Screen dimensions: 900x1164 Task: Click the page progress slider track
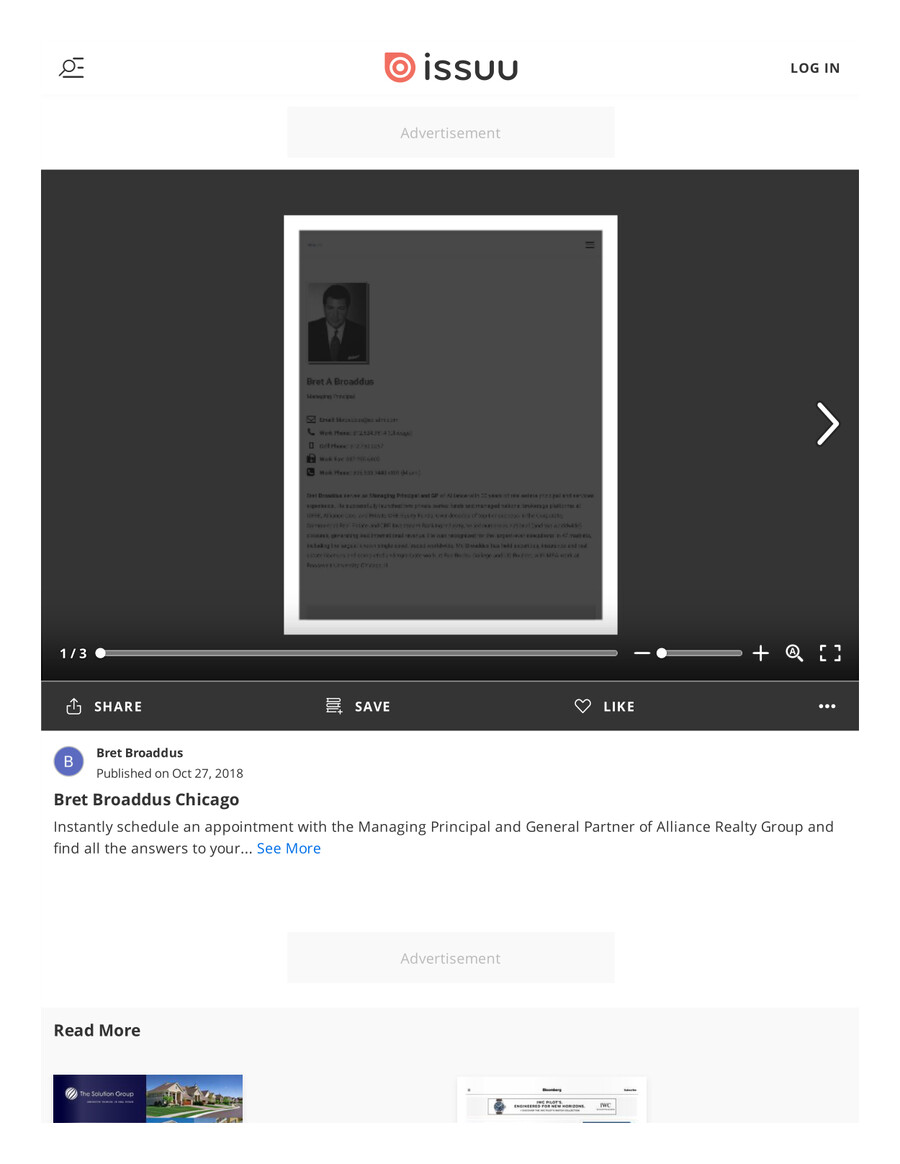[x=358, y=653]
